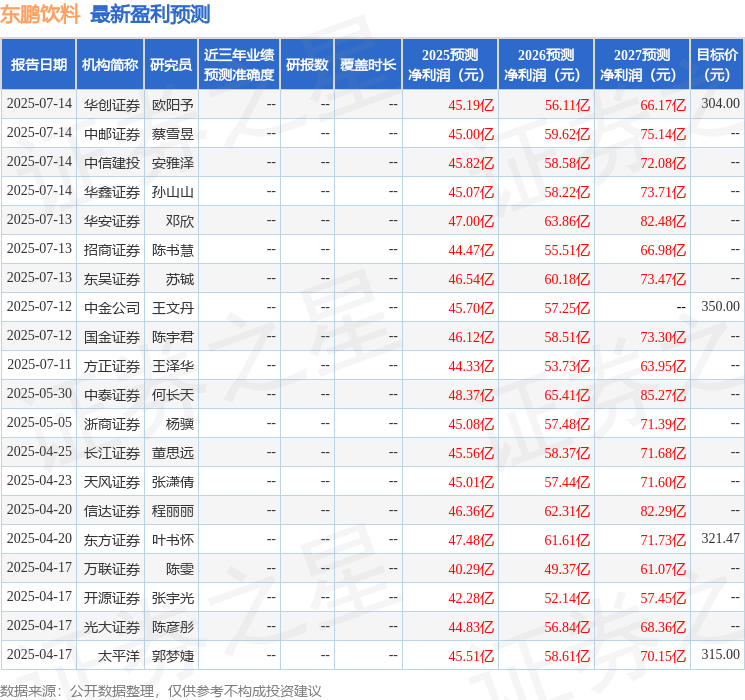This screenshot has height=700, width=745.
Task: Click the 数据来源 disclaimer footer text
Action: [161, 690]
